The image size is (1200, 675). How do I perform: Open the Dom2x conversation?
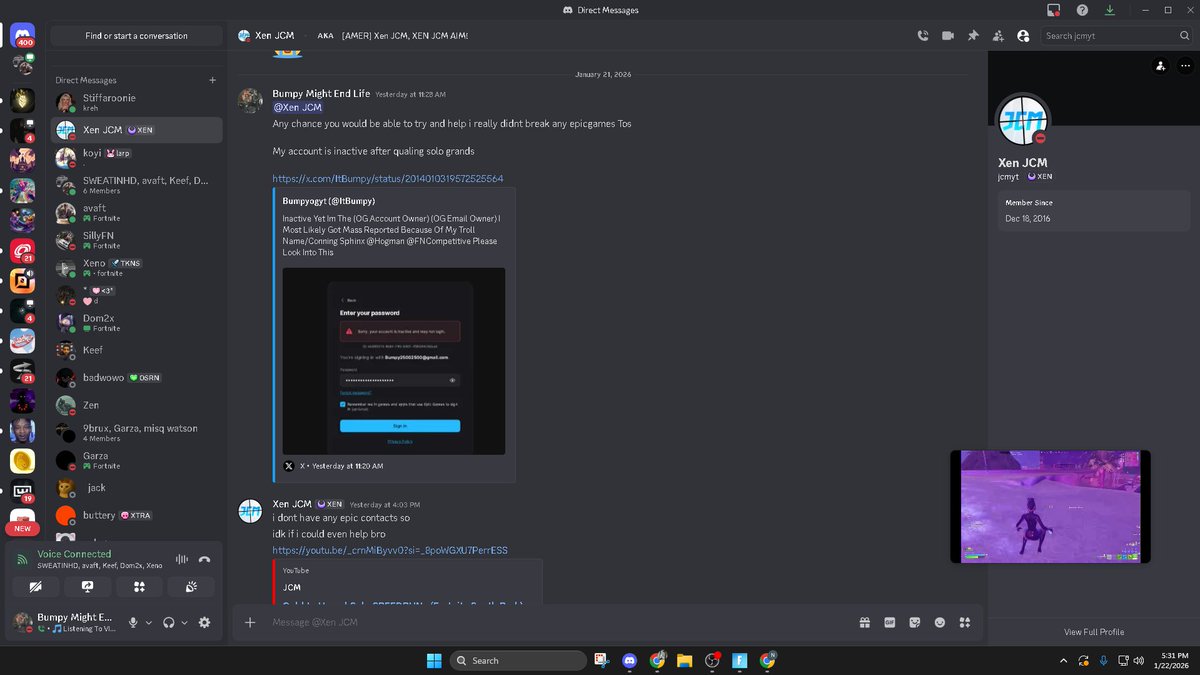136,323
